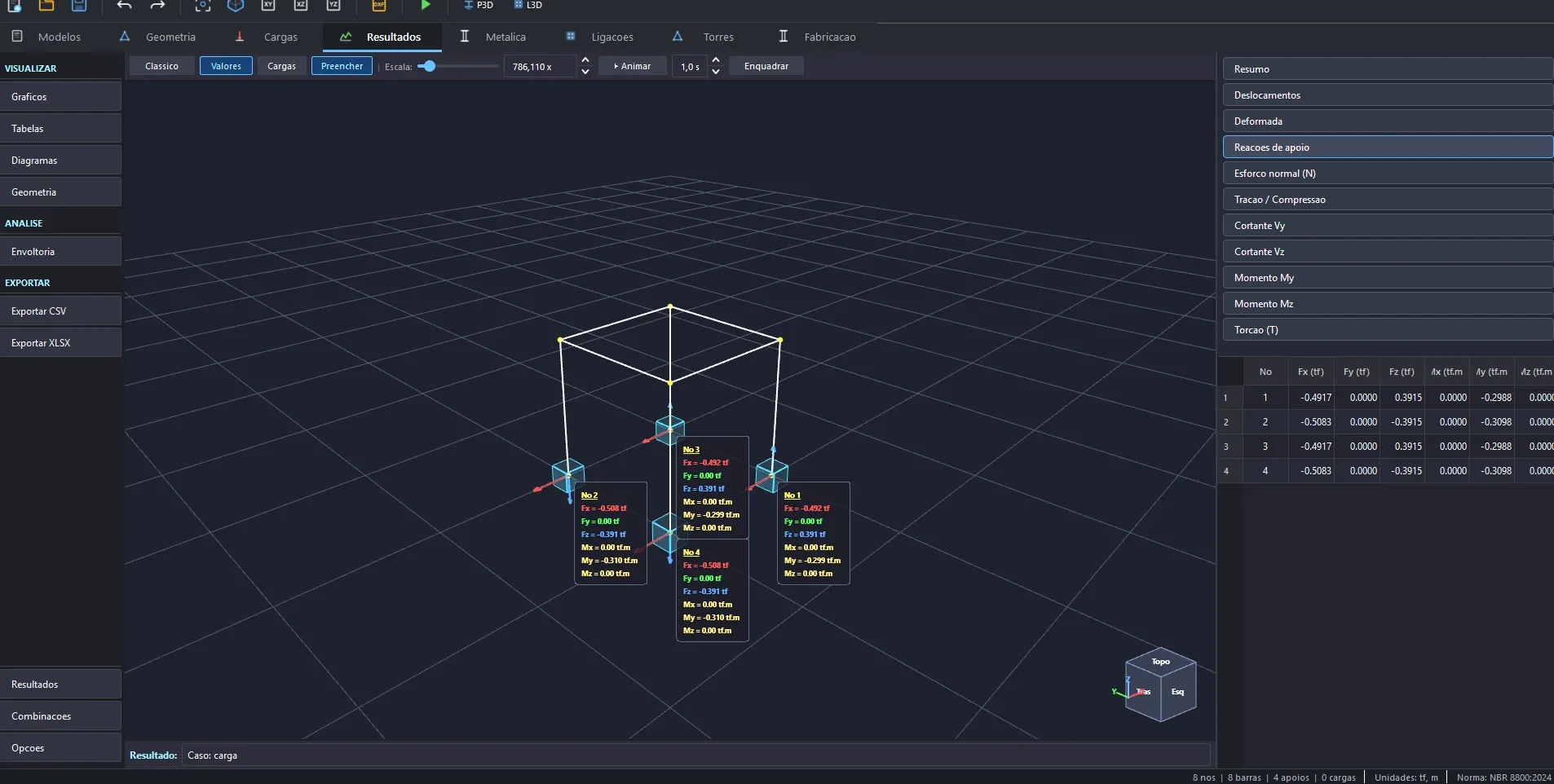Increase the scale value with the up arrow
The width and height of the screenshot is (1554, 784).
tap(585, 61)
